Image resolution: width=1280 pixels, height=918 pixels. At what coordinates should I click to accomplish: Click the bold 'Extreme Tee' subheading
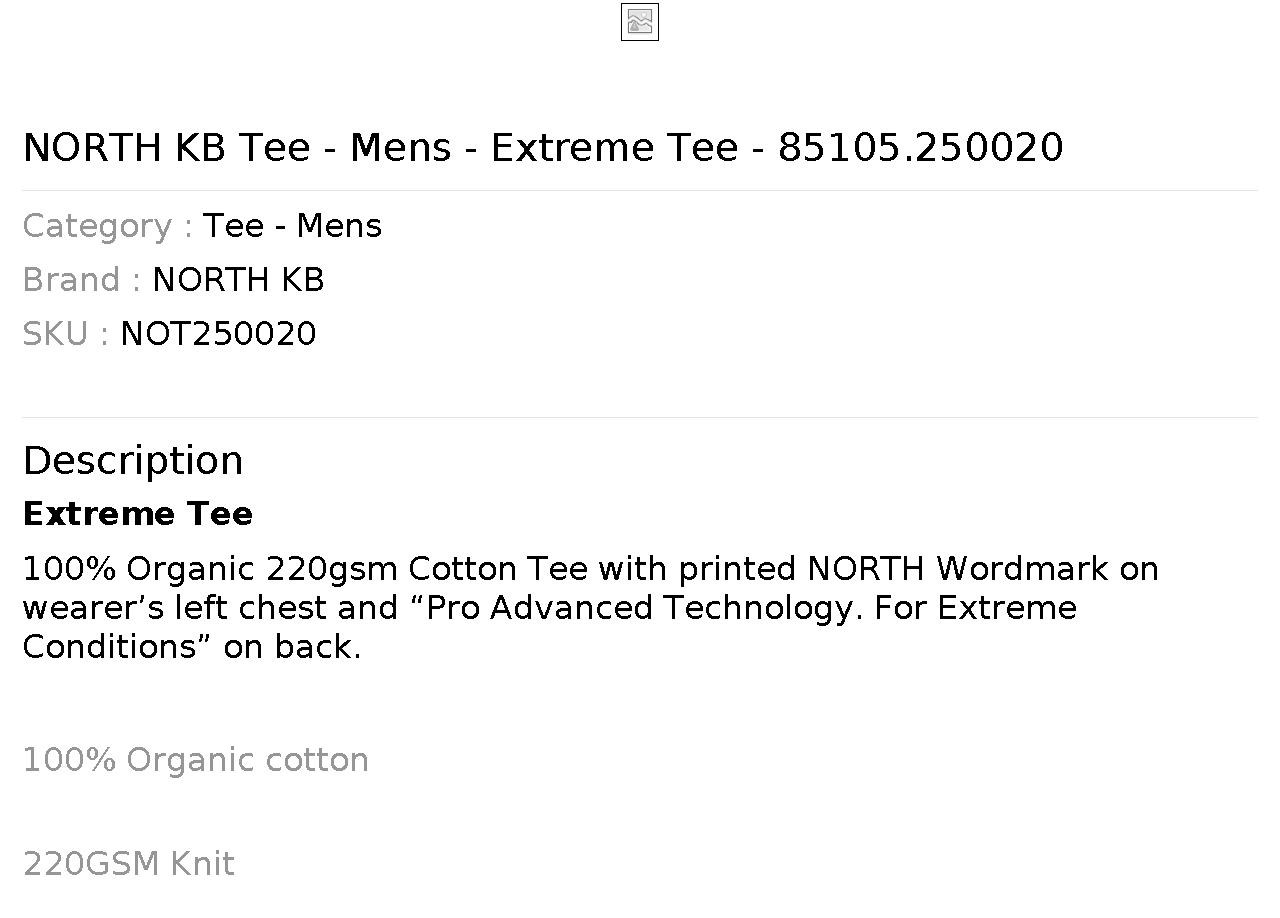(x=138, y=514)
